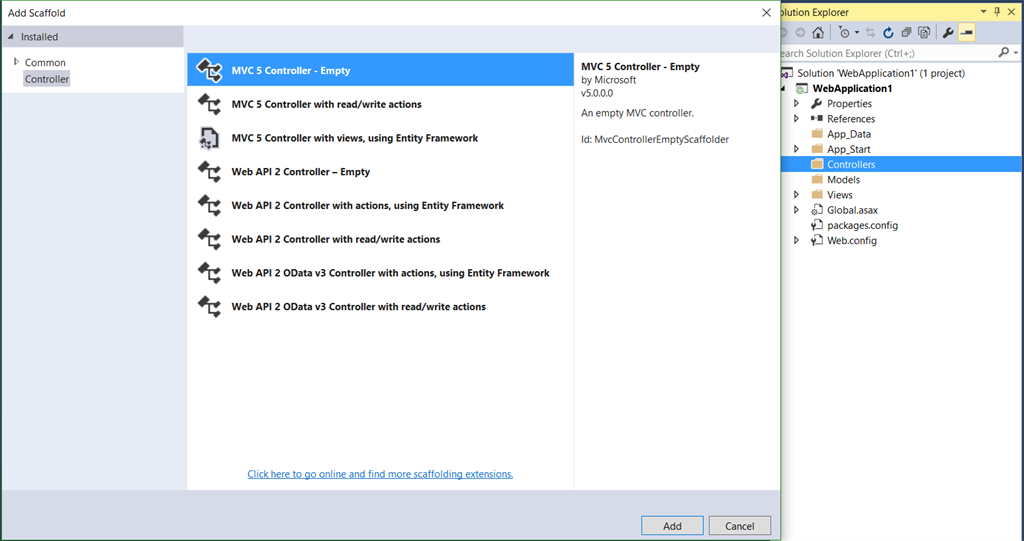Select Solution 'WebApplication1' (1 project) node

[x=881, y=73]
